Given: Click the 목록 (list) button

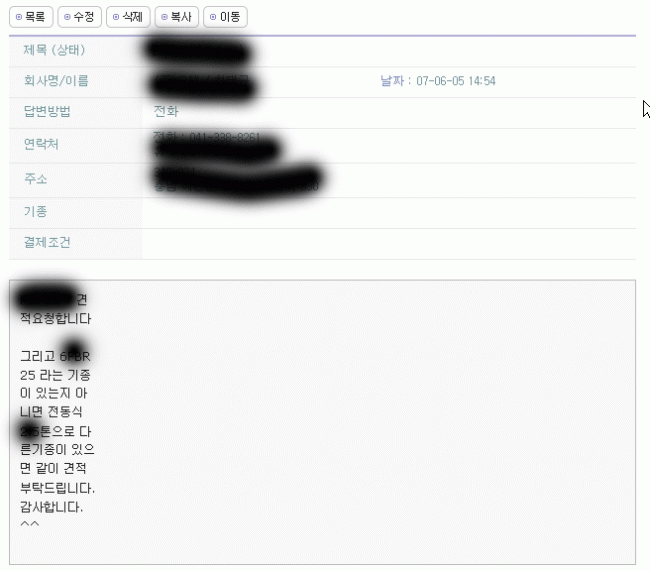Looking at the screenshot, I should pyautogui.click(x=31, y=17).
